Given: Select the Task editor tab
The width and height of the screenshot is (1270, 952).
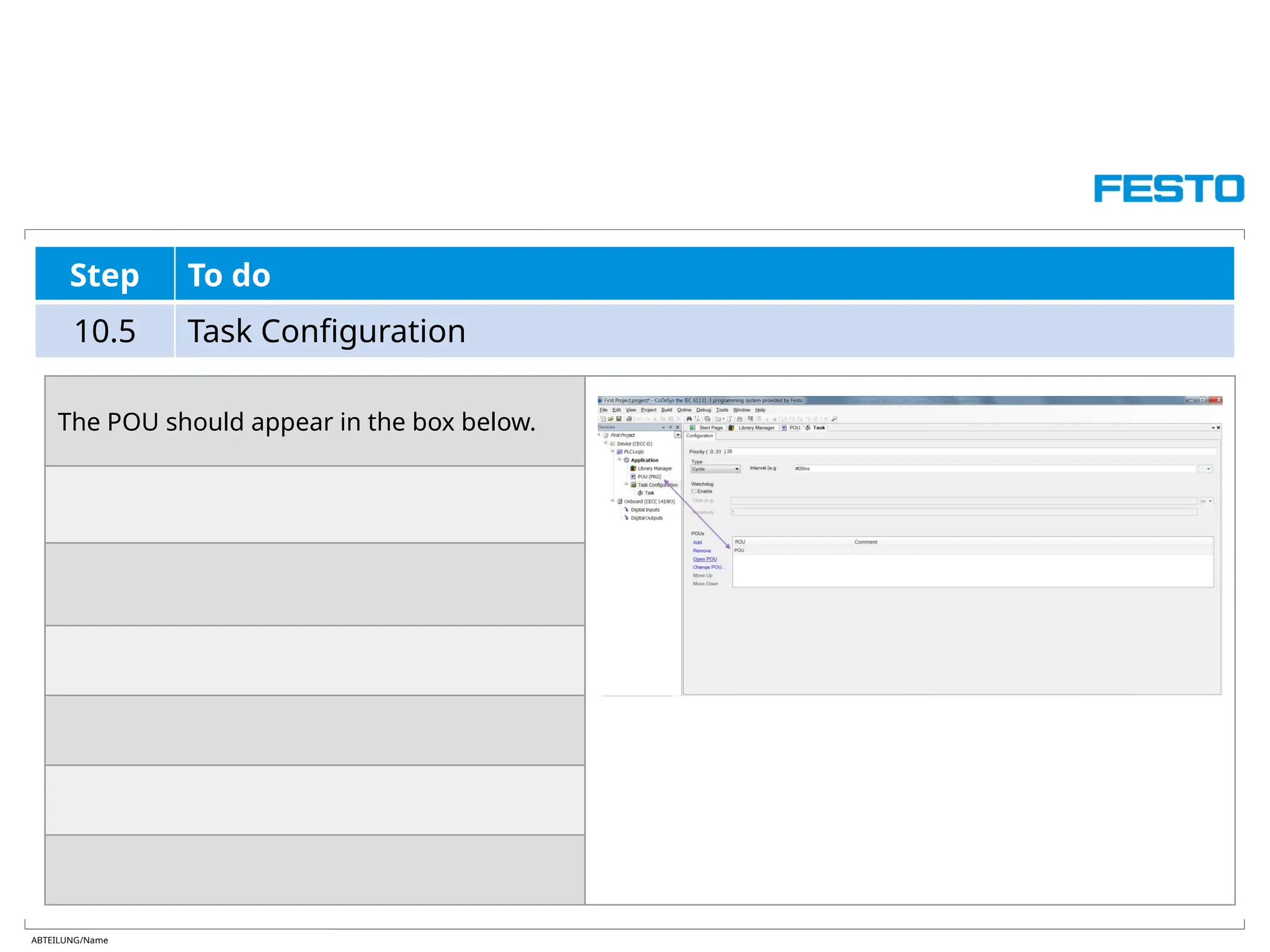Looking at the screenshot, I should 815,428.
